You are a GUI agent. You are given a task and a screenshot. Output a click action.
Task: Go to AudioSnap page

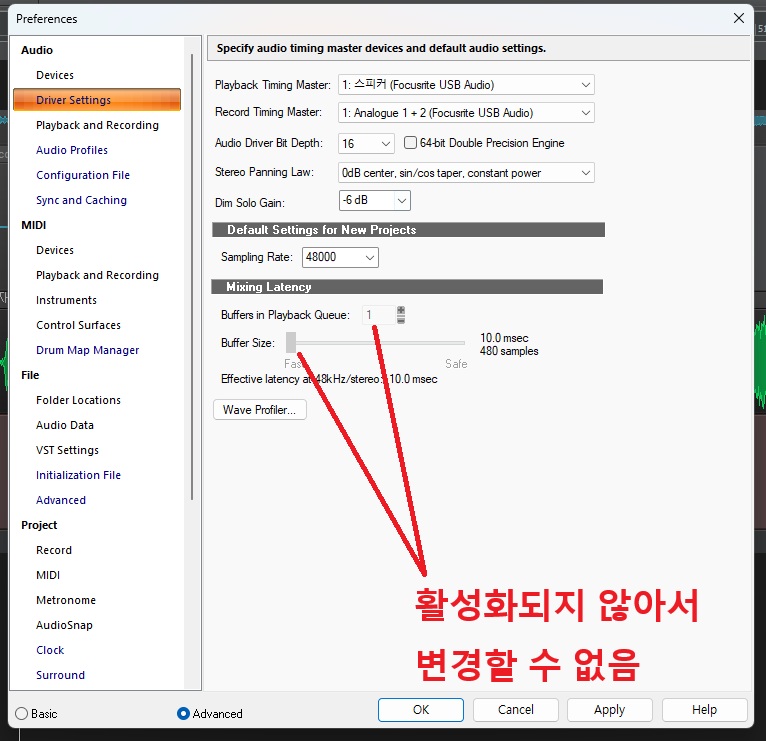(x=64, y=625)
